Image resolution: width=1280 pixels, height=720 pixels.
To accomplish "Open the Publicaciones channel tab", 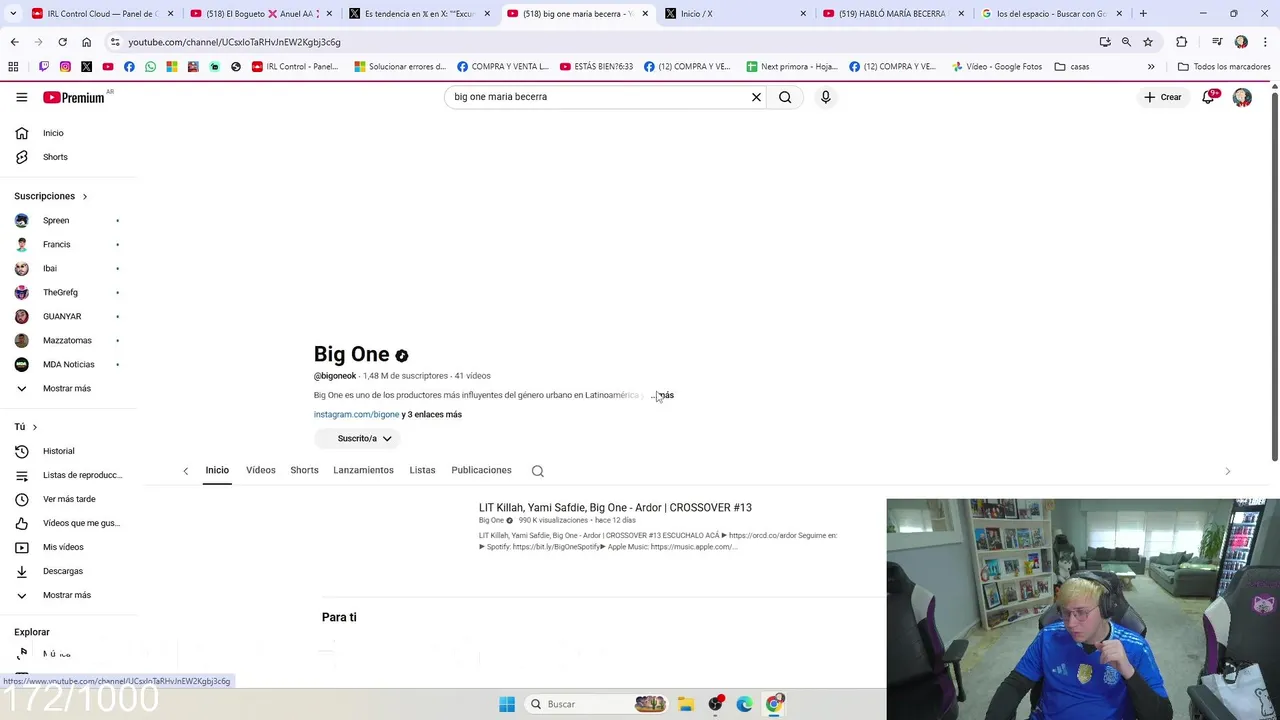I will (481, 470).
